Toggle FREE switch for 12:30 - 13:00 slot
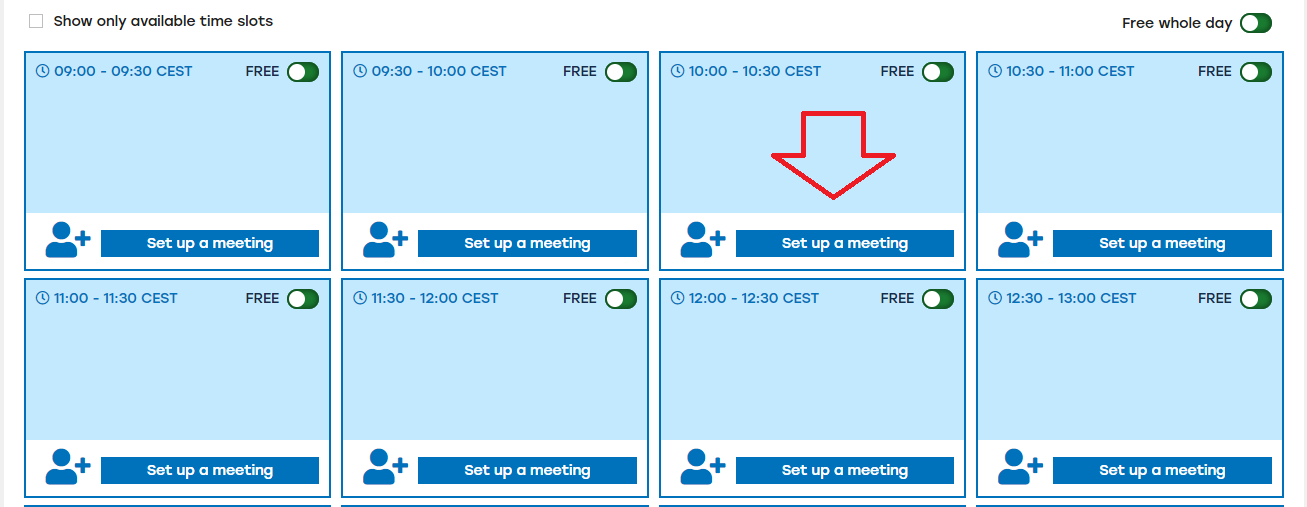This screenshot has height=507, width=1307. (1256, 299)
